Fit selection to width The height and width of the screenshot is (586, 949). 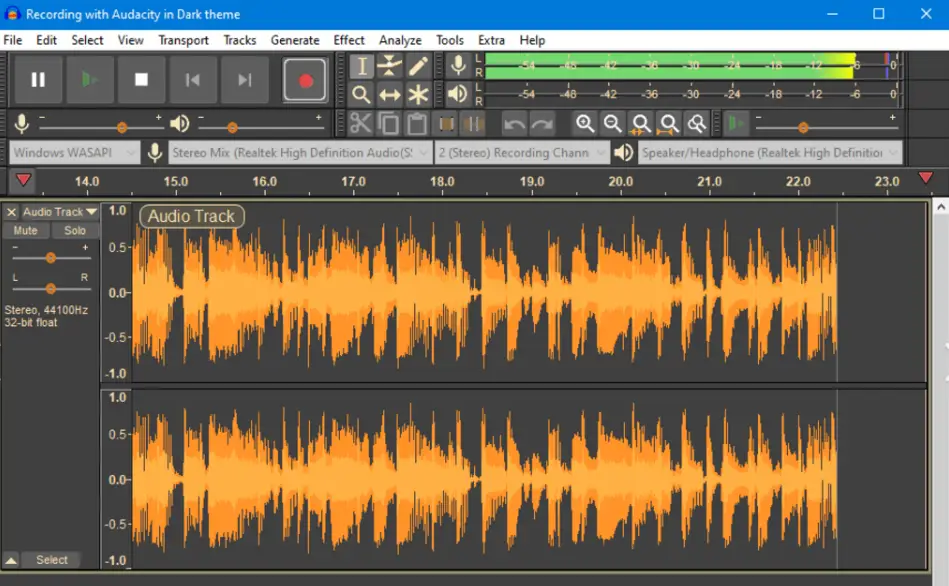click(x=640, y=123)
